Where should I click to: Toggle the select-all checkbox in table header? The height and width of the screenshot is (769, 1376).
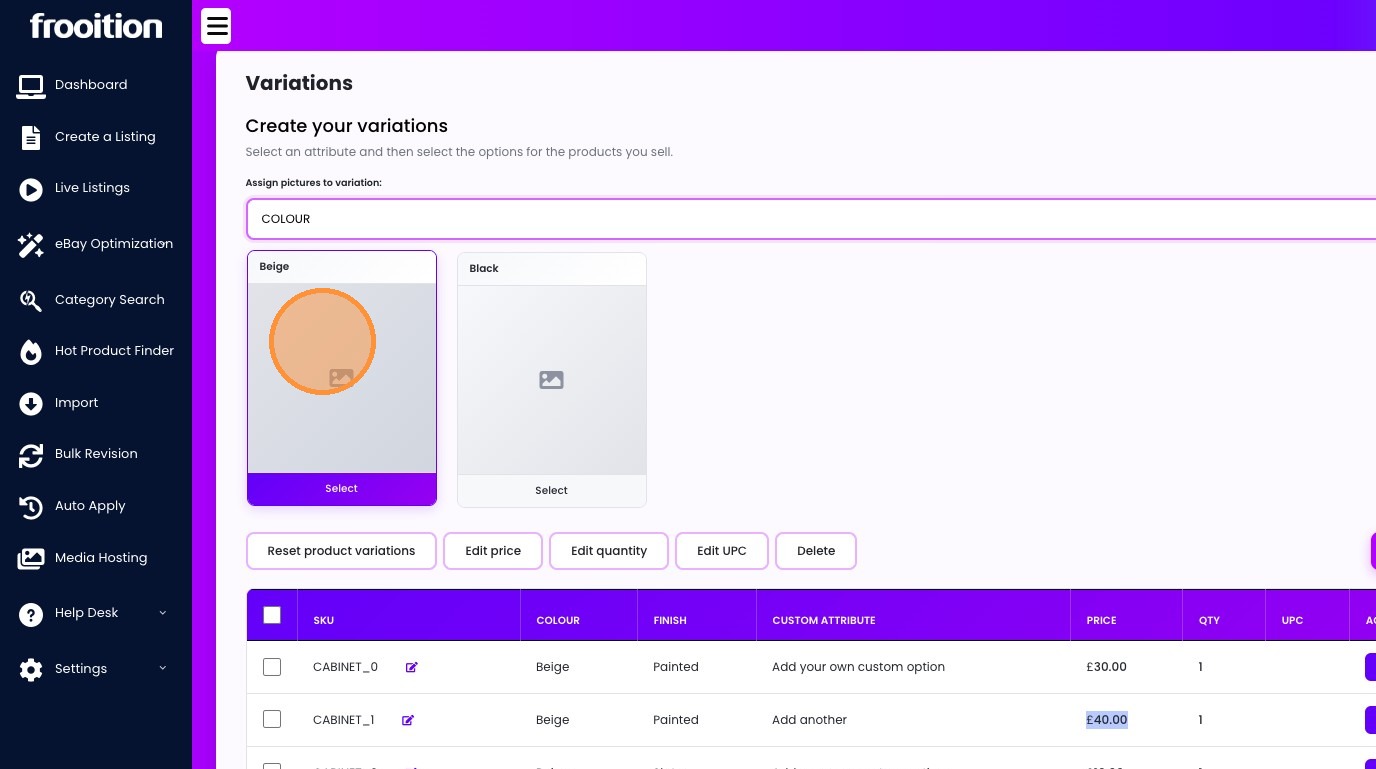[272, 615]
